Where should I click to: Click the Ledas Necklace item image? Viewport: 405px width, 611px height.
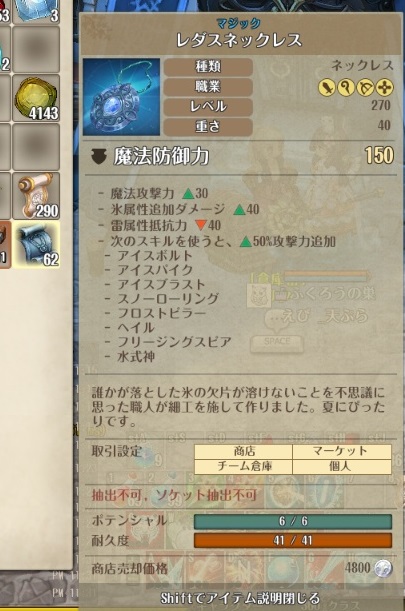tap(121, 97)
